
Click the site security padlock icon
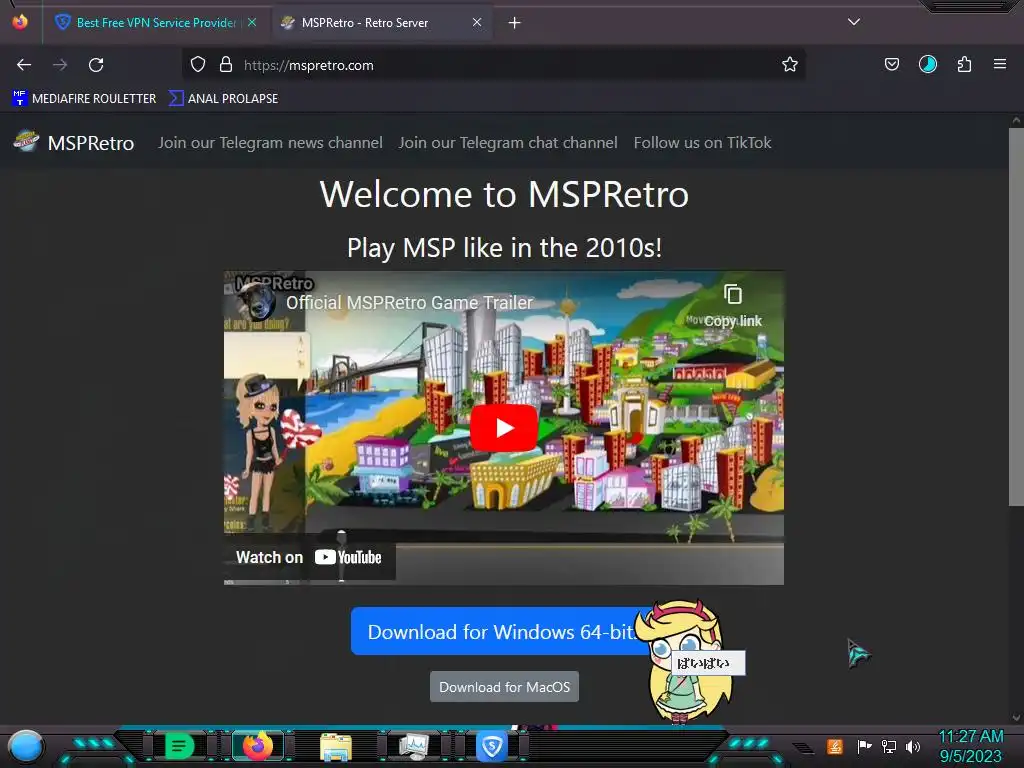click(x=226, y=65)
